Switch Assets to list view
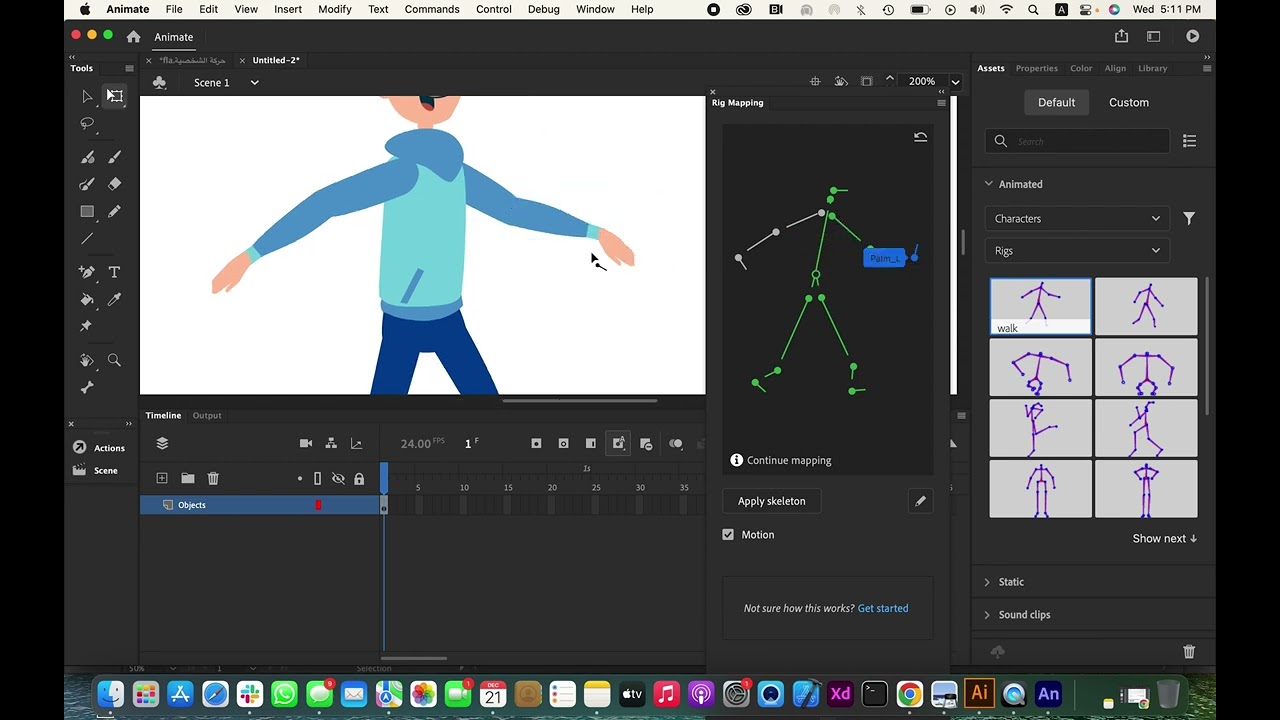The image size is (1280, 720). [1189, 141]
